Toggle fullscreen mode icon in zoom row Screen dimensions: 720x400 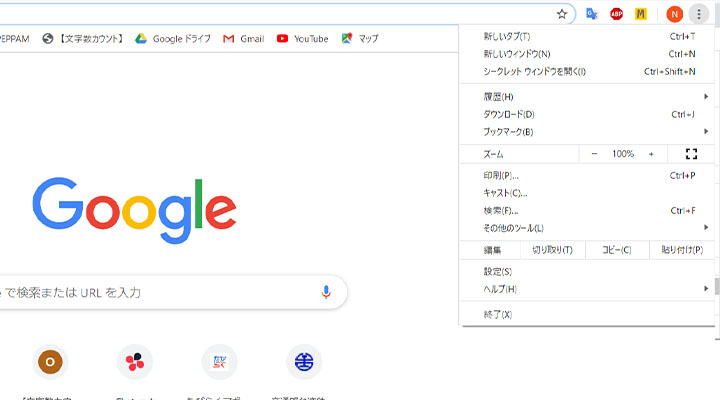(691, 154)
